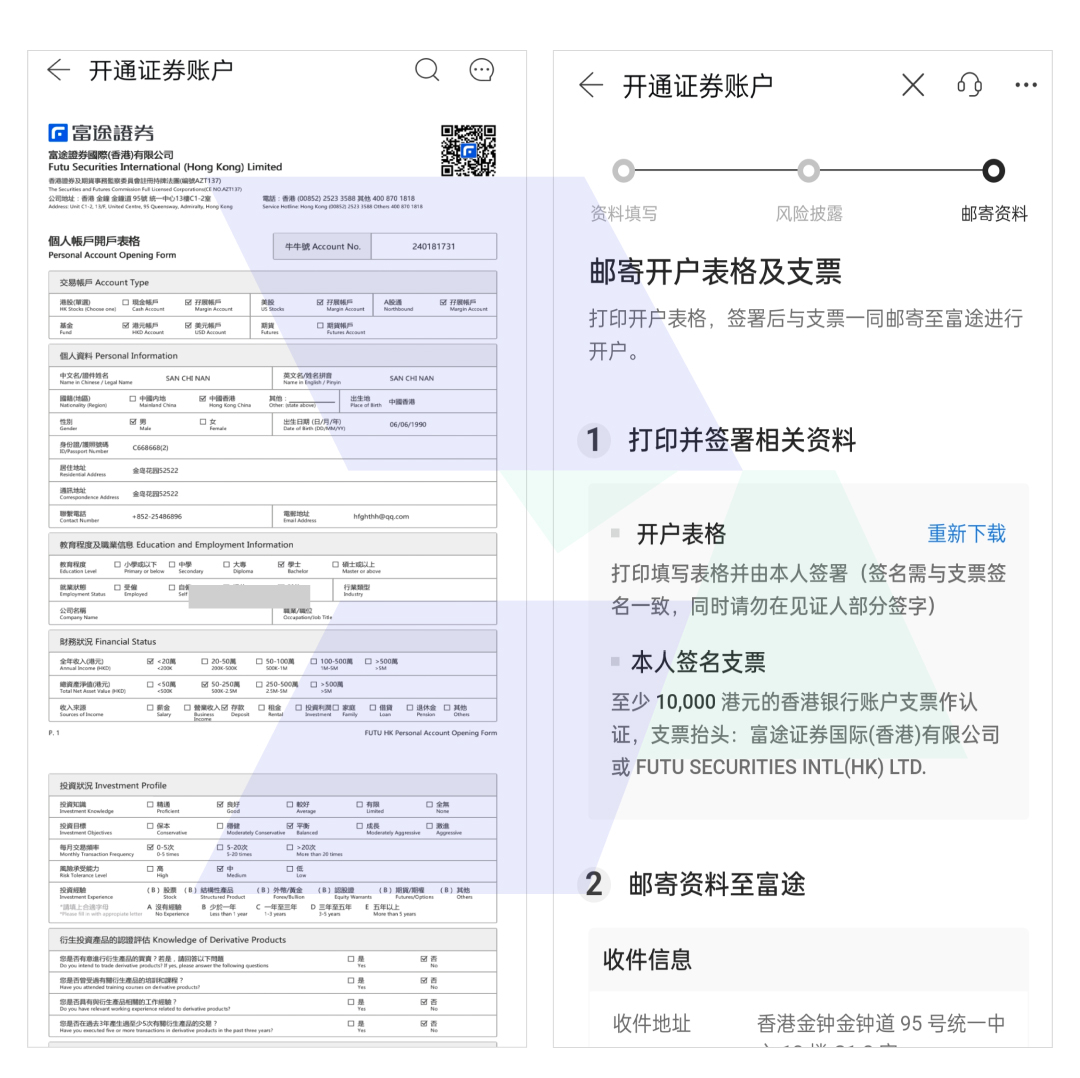
Task: Toggle the Hong Kong China nationality checkbox
Action: 202,399
